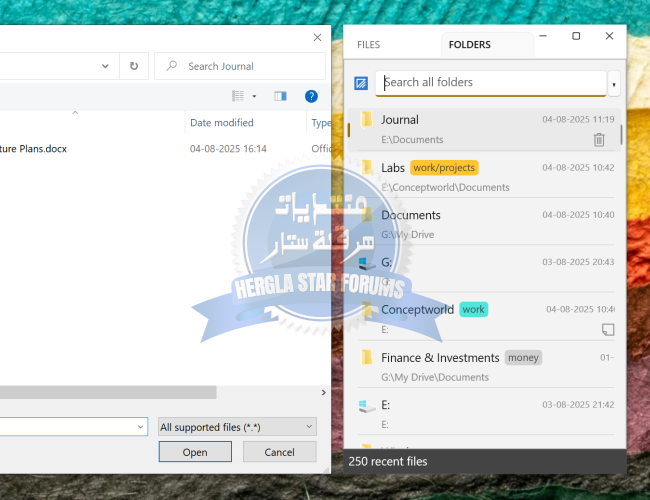
Task: Click the note icon on Conceptworld row
Action: [x=607, y=329]
